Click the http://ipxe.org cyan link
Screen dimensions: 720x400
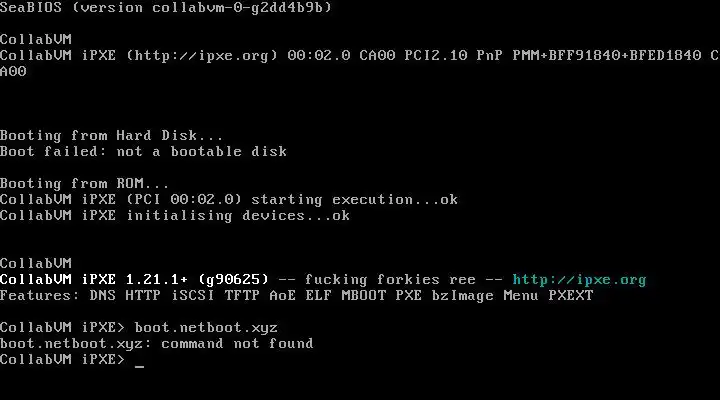(x=579, y=280)
